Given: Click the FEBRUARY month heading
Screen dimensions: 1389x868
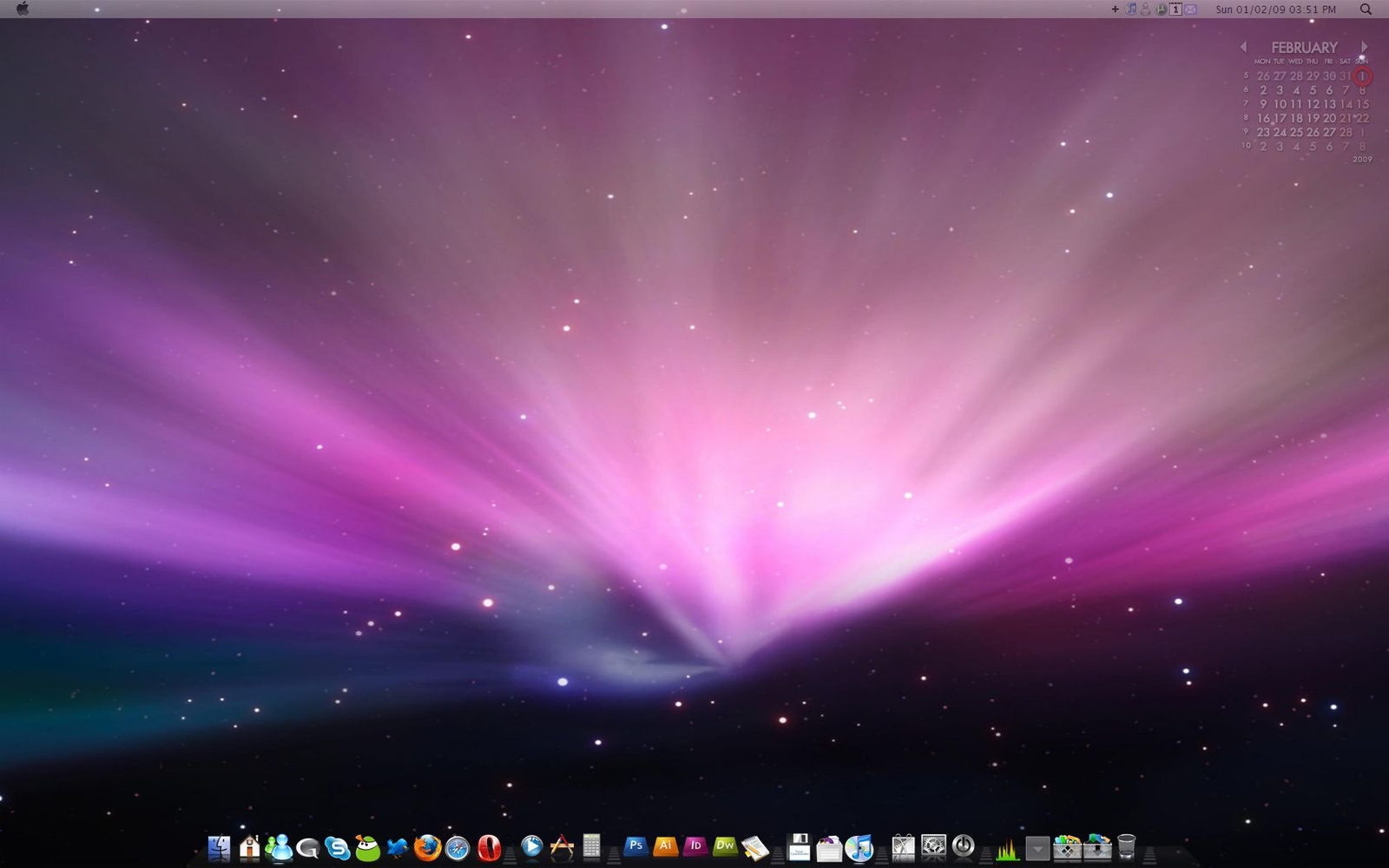Looking at the screenshot, I should pos(1304,48).
